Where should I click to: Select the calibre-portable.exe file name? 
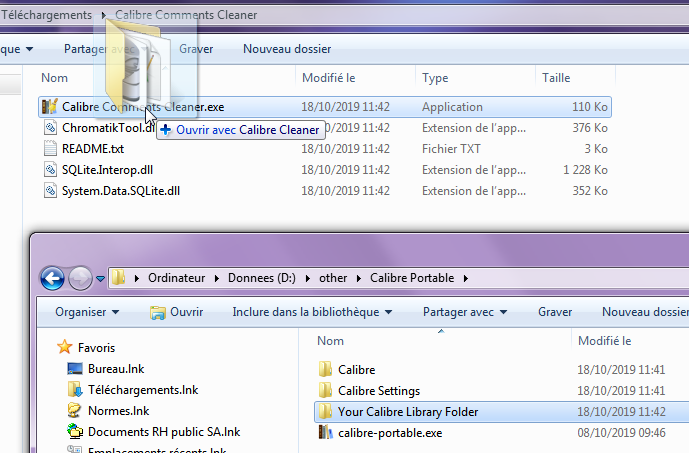point(390,433)
